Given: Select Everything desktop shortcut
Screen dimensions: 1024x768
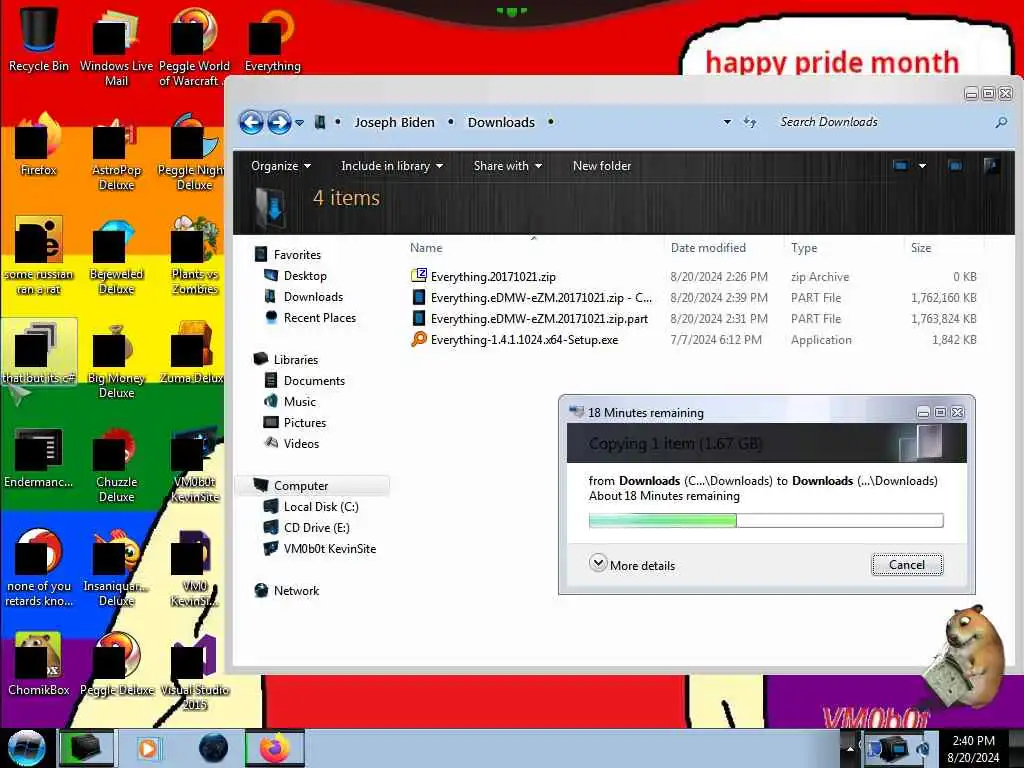Looking at the screenshot, I should 272,39.
